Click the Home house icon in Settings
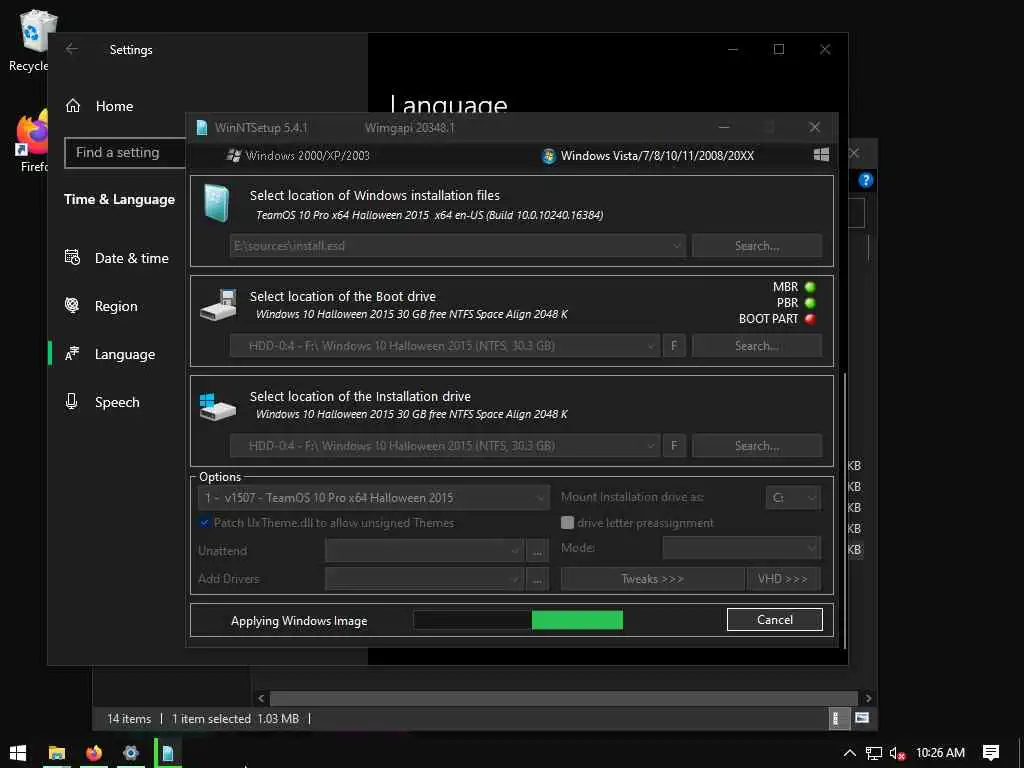Screen dimensions: 1024x768 pos(73,106)
